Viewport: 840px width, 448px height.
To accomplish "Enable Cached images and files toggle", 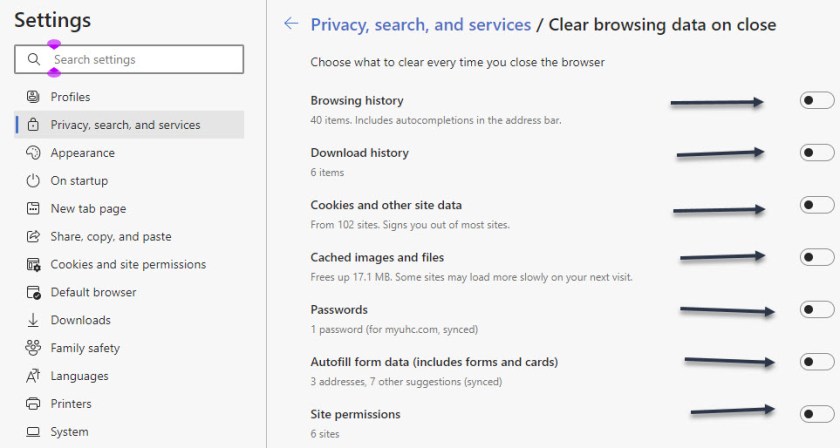I will pyautogui.click(x=816, y=257).
